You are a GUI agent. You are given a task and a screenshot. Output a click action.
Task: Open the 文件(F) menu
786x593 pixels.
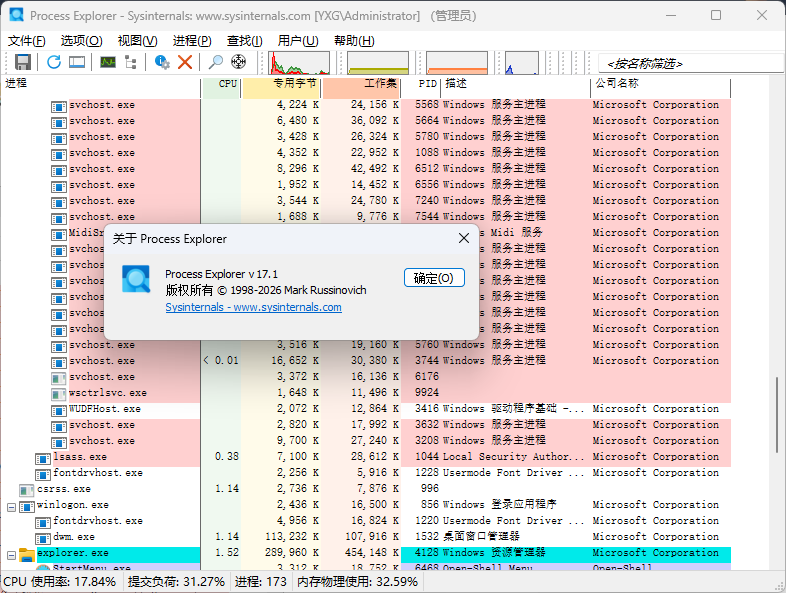click(27, 41)
